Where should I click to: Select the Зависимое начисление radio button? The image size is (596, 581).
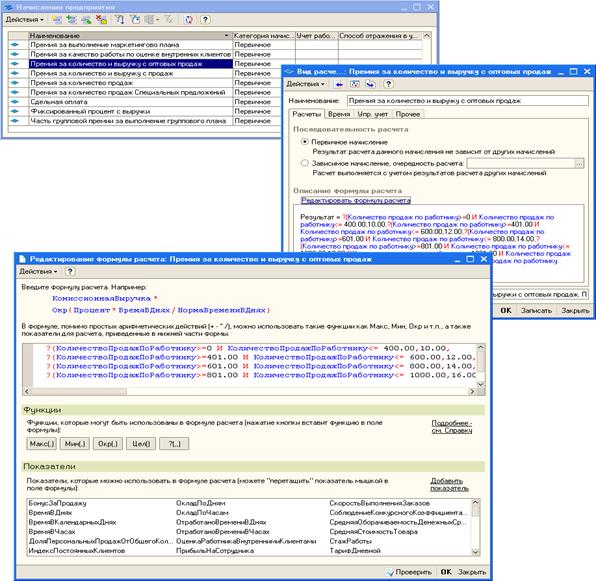[x=304, y=163]
